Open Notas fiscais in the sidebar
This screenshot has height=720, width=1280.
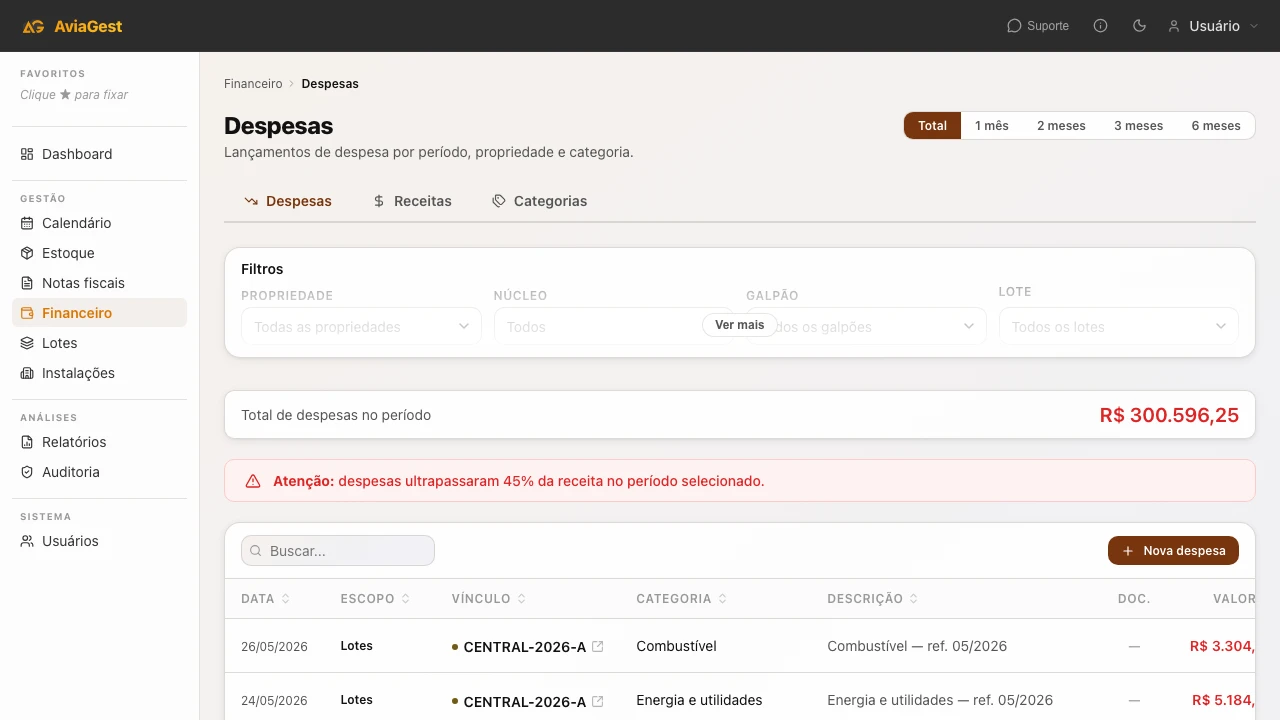coord(99,283)
